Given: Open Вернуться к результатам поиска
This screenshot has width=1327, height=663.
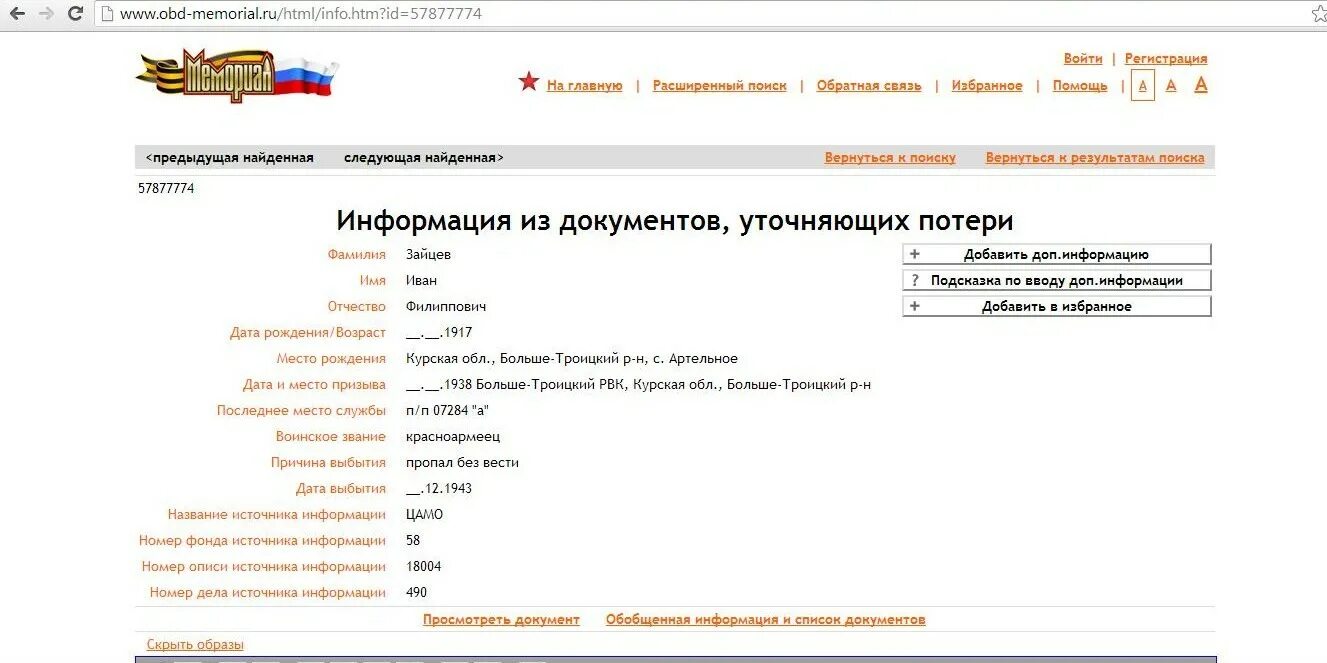Looking at the screenshot, I should pyautogui.click(x=1093, y=157).
